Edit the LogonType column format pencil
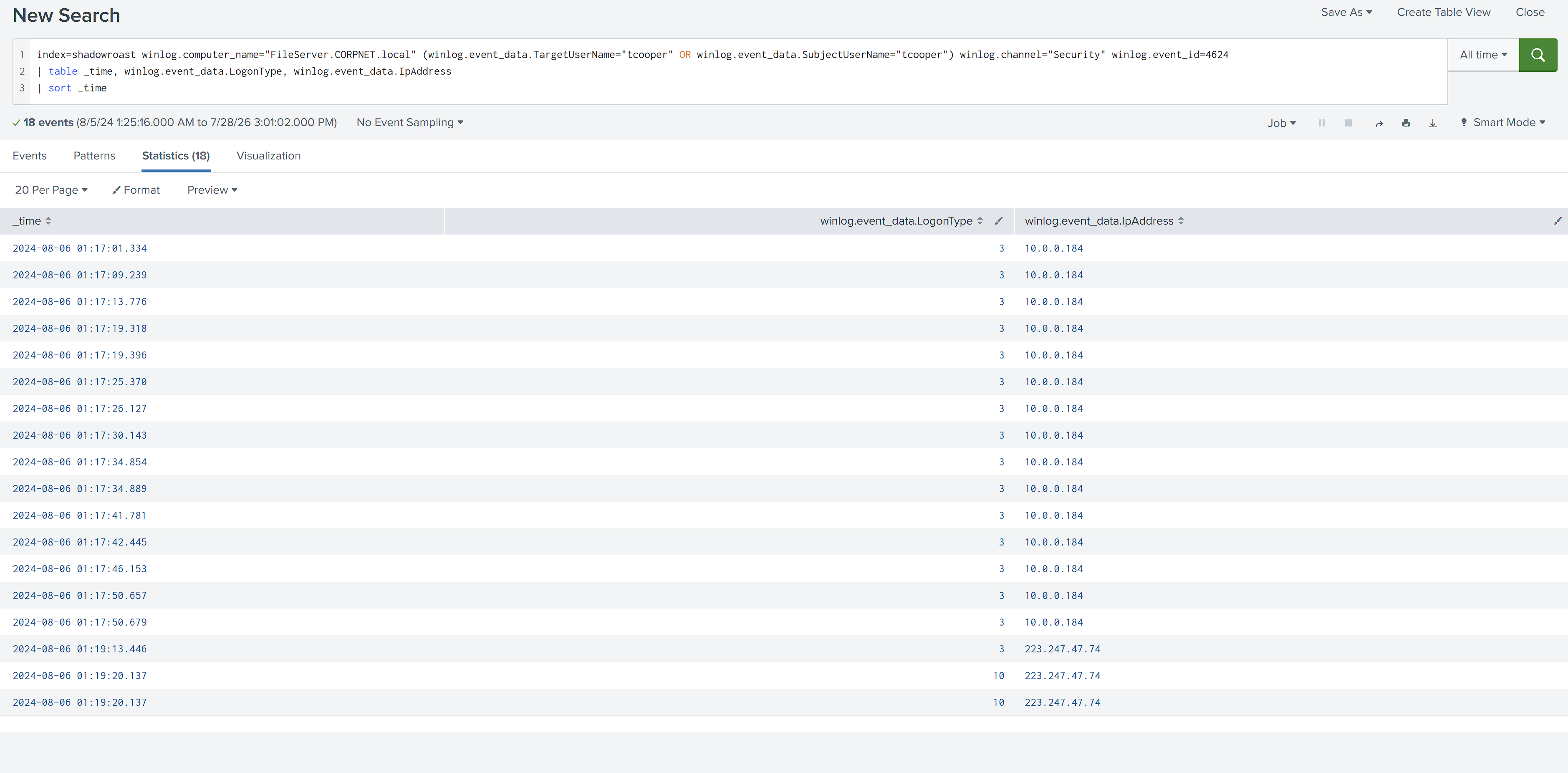This screenshot has width=1568, height=773. [999, 221]
